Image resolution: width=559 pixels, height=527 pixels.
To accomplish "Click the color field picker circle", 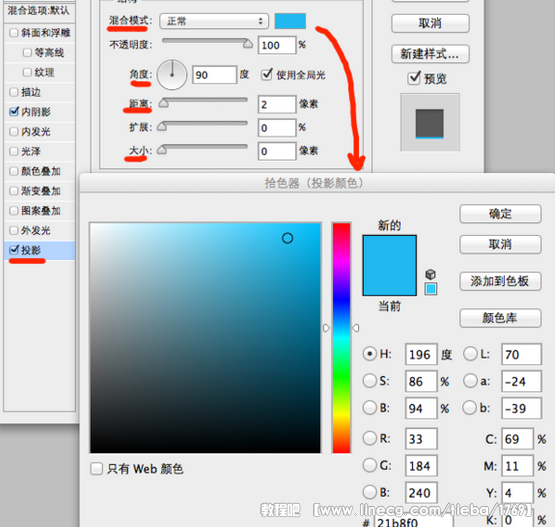I will point(287,238).
